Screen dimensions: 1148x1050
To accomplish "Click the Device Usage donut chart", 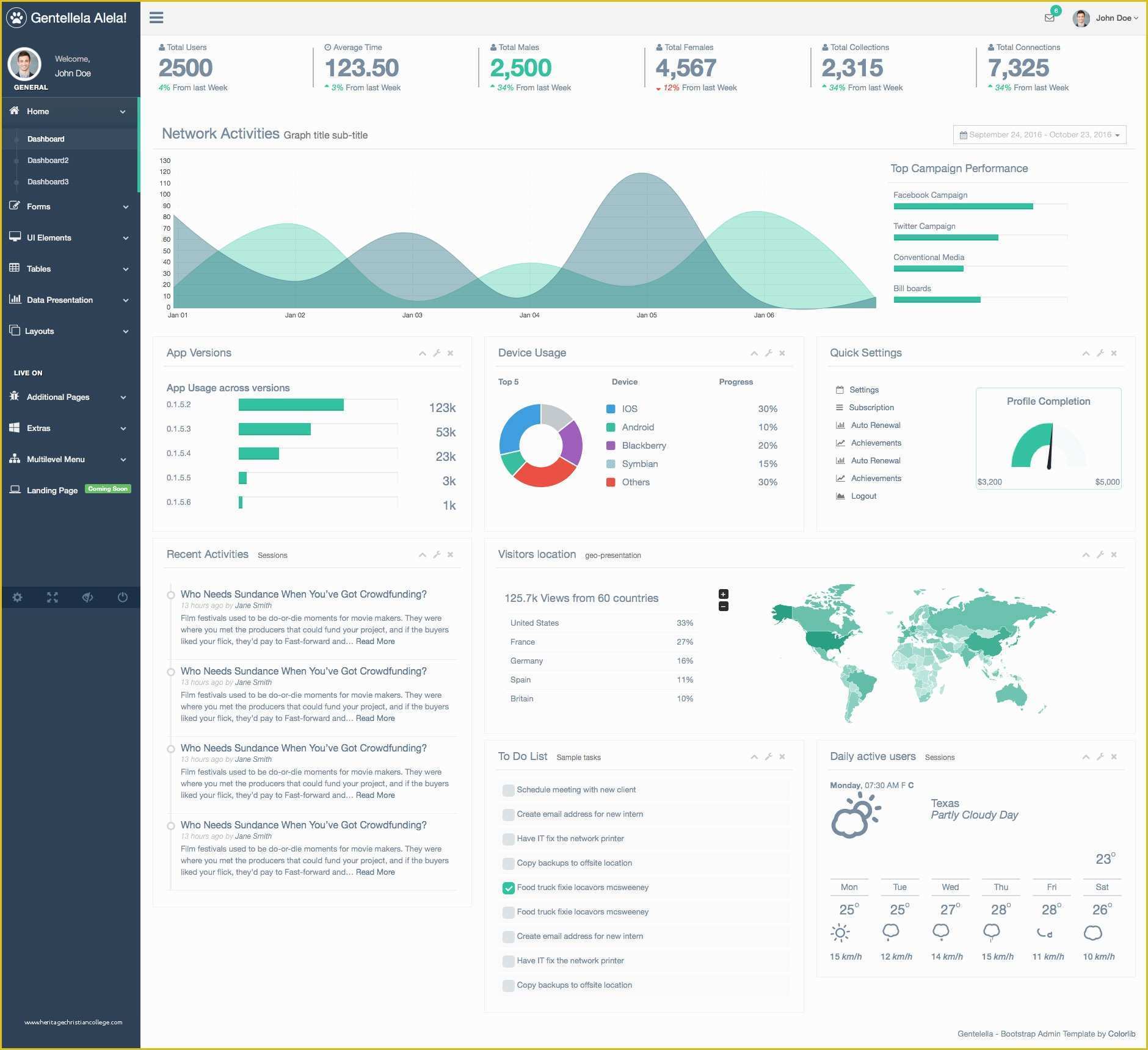I will pyautogui.click(x=541, y=445).
